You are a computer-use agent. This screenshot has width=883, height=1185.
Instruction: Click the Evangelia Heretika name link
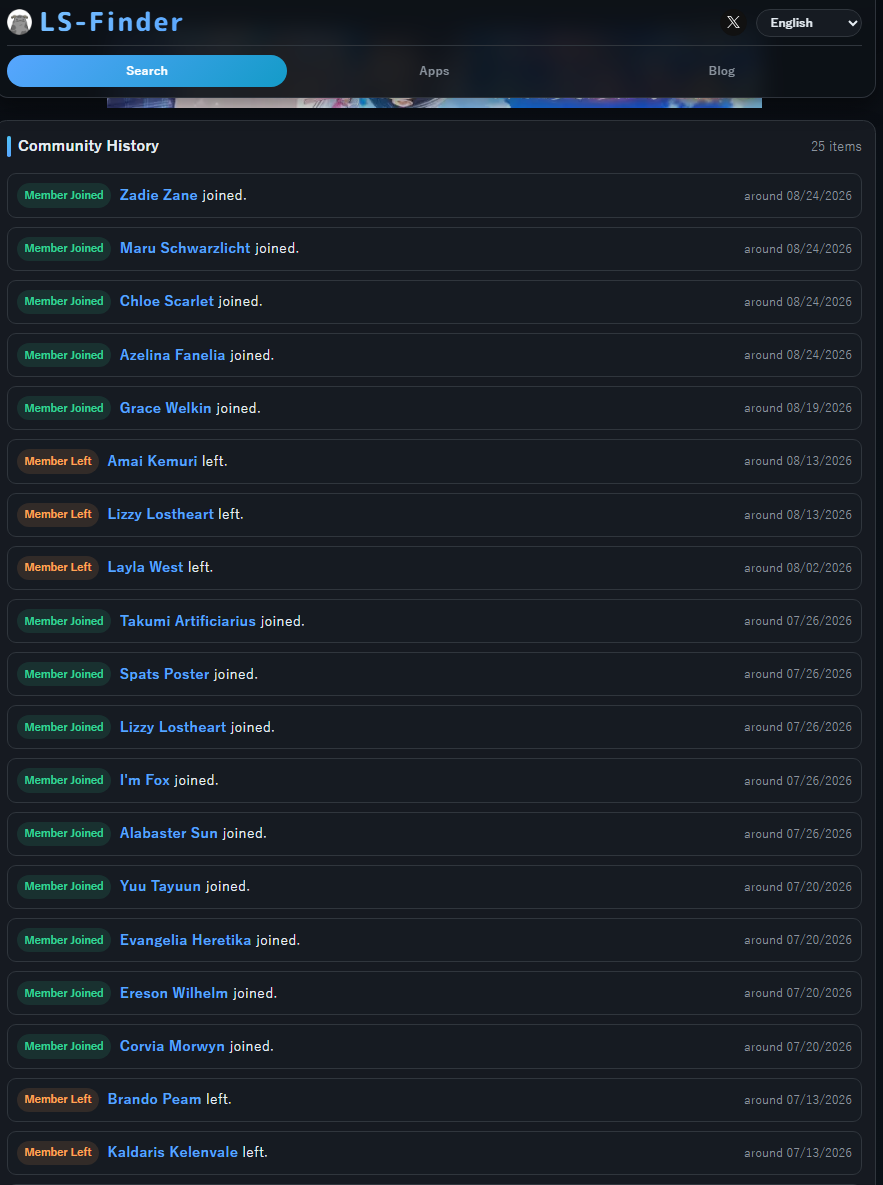(186, 940)
